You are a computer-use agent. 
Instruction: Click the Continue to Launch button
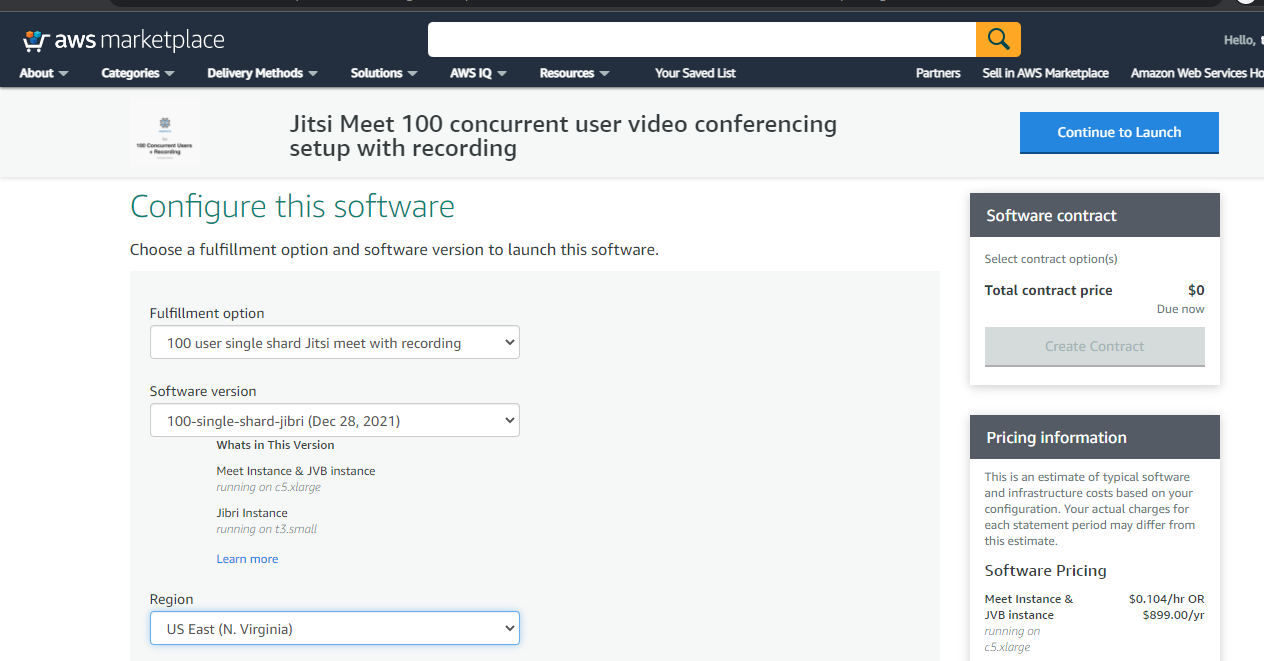pos(1119,132)
